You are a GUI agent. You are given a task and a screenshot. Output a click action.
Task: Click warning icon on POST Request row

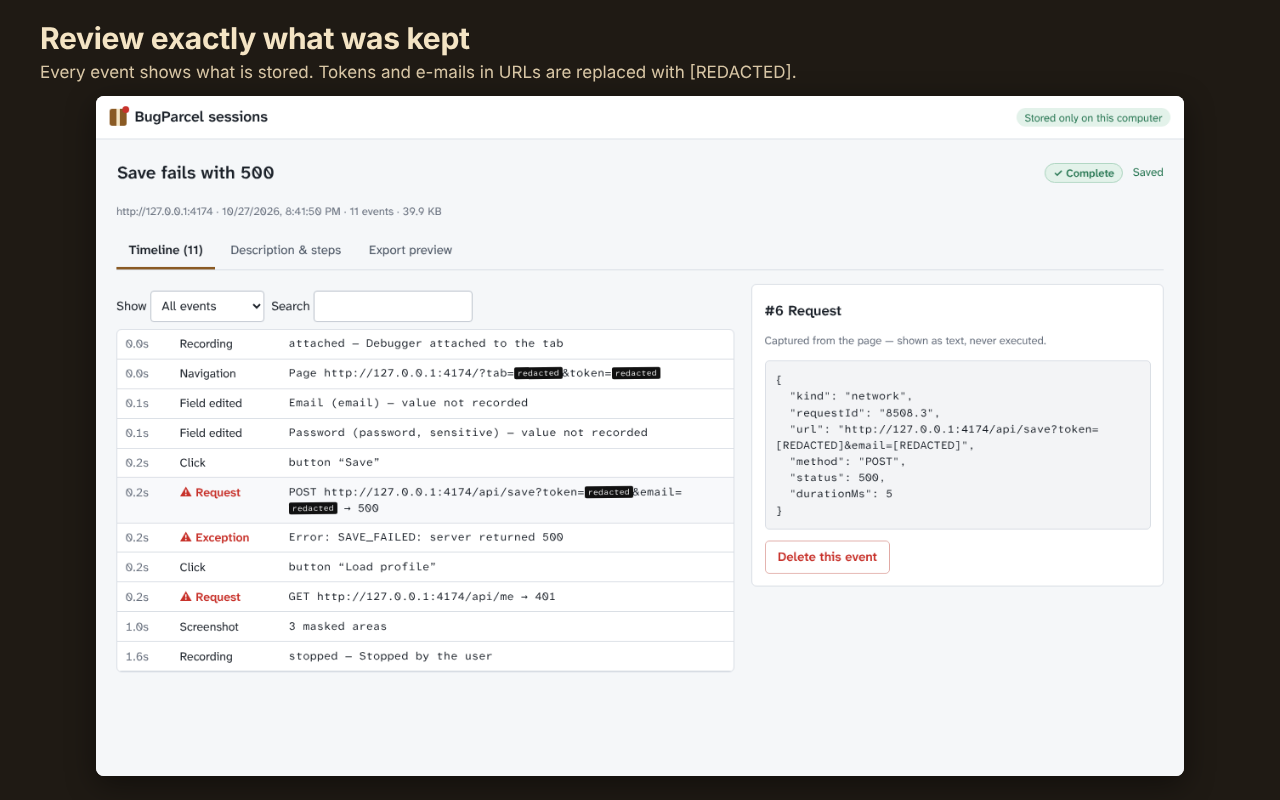[x=186, y=492]
